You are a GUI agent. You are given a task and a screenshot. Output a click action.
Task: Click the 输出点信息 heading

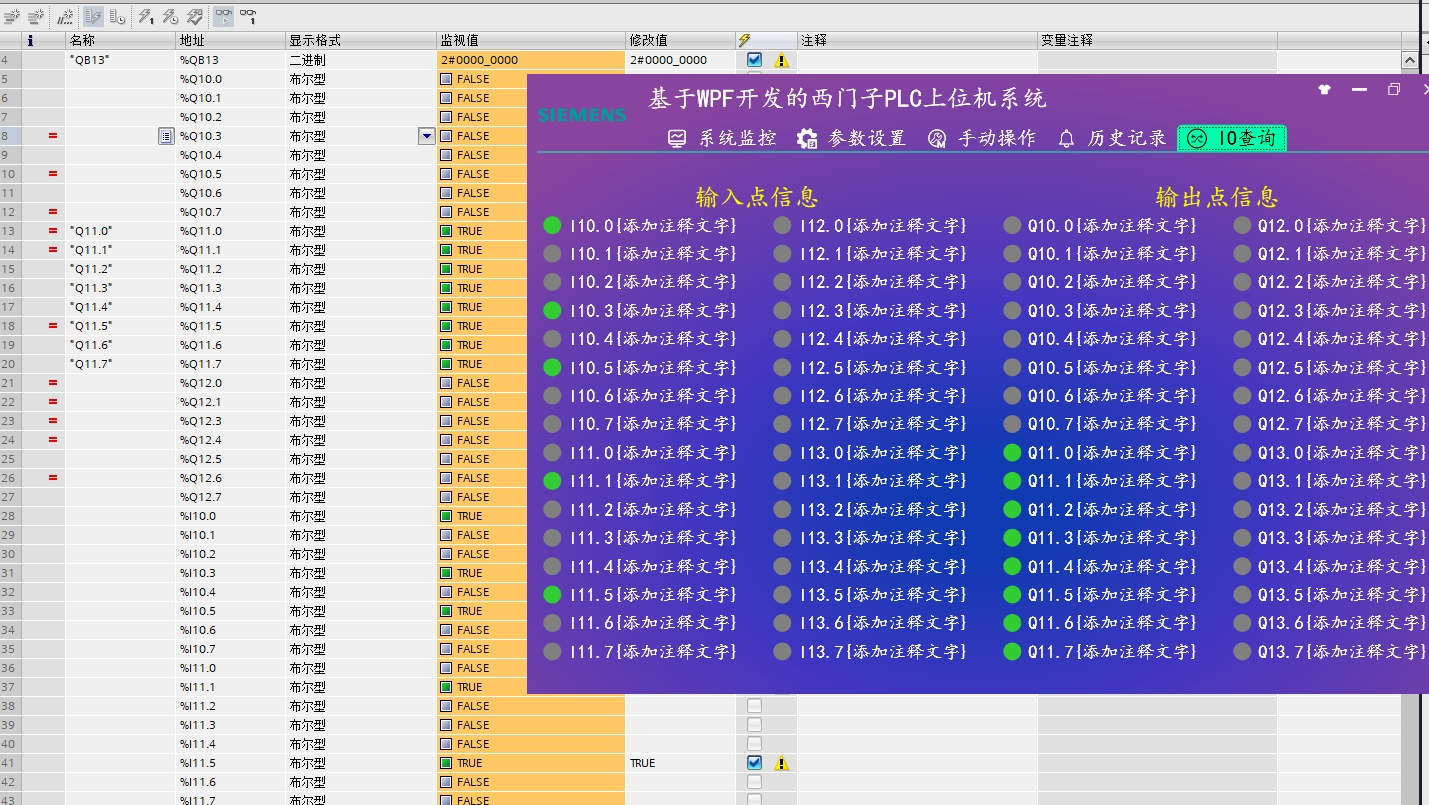pos(1217,196)
